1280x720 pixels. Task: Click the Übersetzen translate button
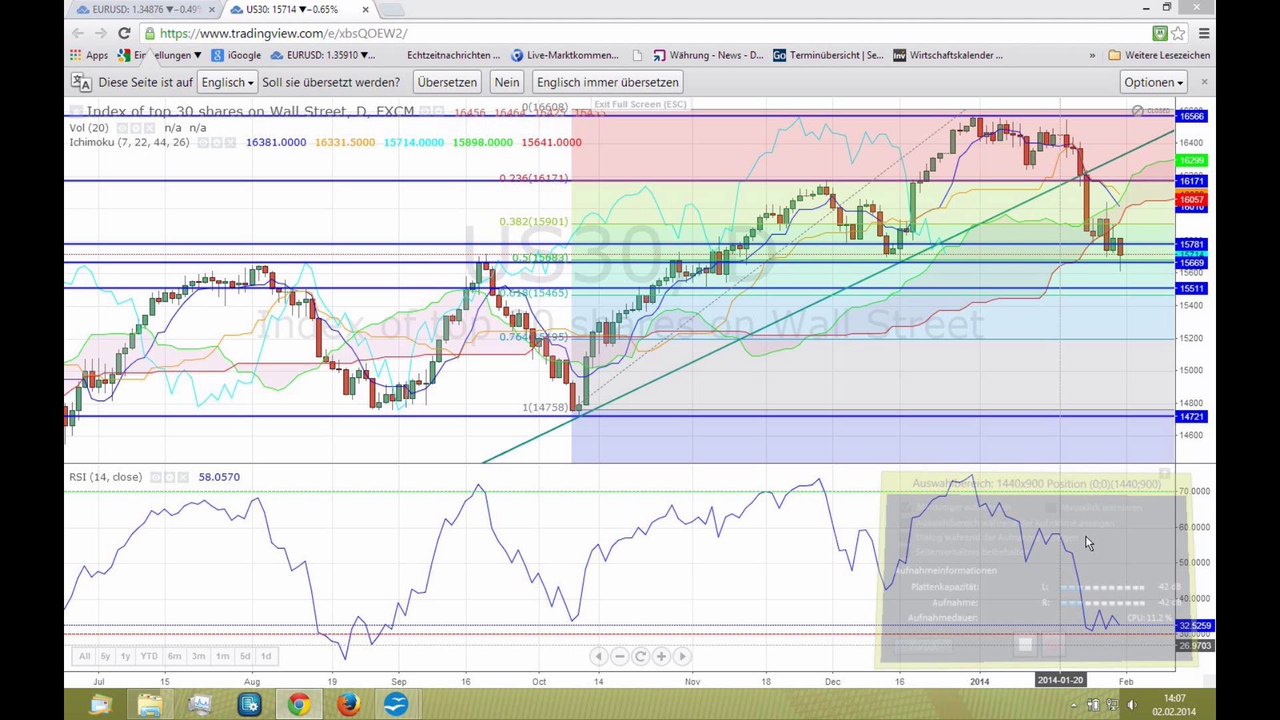point(447,82)
